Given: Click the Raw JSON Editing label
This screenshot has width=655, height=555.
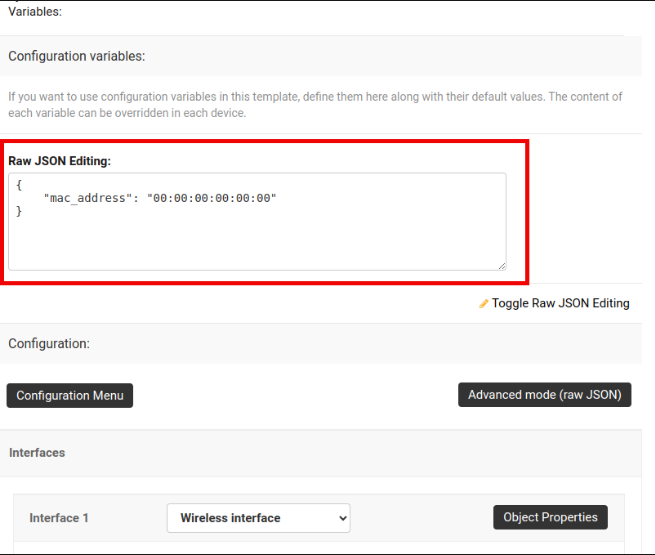Looking at the screenshot, I should tap(59, 160).
